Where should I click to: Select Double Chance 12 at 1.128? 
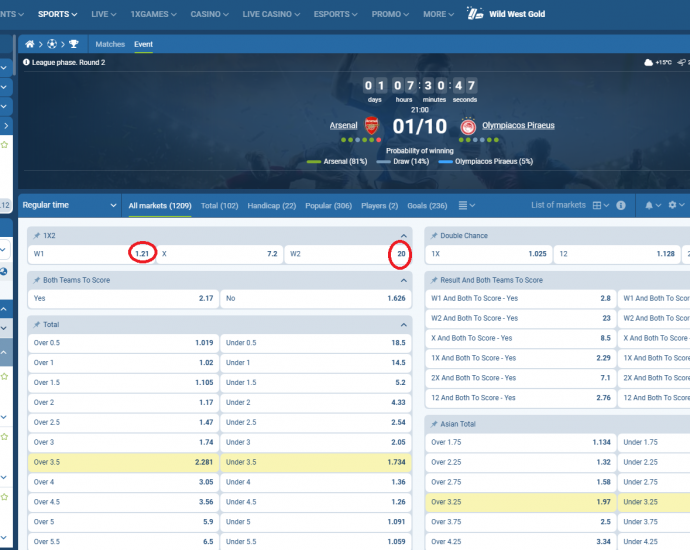tap(617, 254)
